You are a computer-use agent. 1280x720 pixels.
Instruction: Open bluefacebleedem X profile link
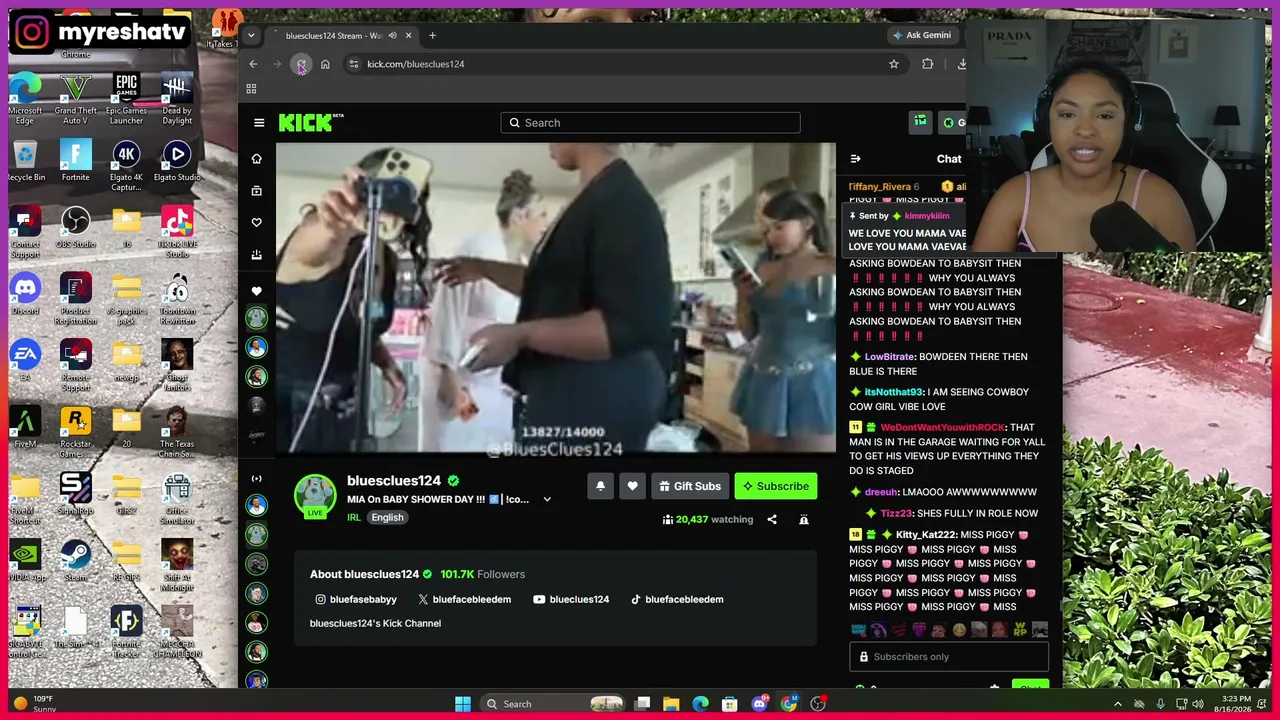(x=464, y=599)
